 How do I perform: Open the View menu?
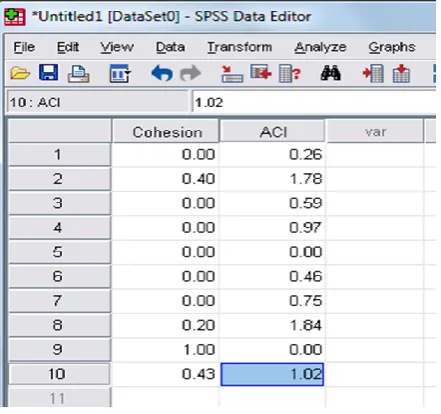[117, 47]
